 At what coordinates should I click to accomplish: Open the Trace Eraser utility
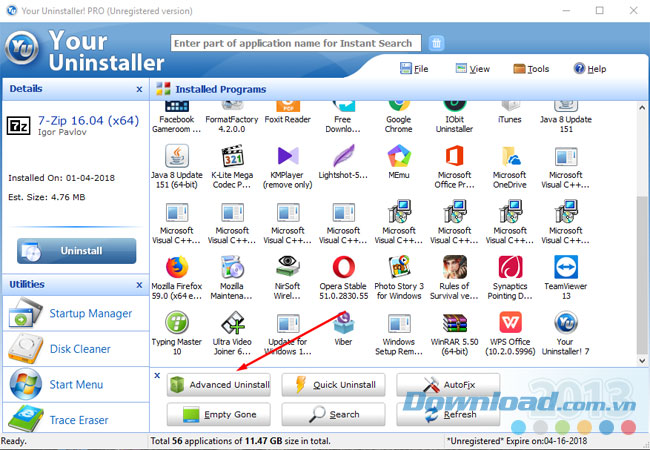(76, 418)
